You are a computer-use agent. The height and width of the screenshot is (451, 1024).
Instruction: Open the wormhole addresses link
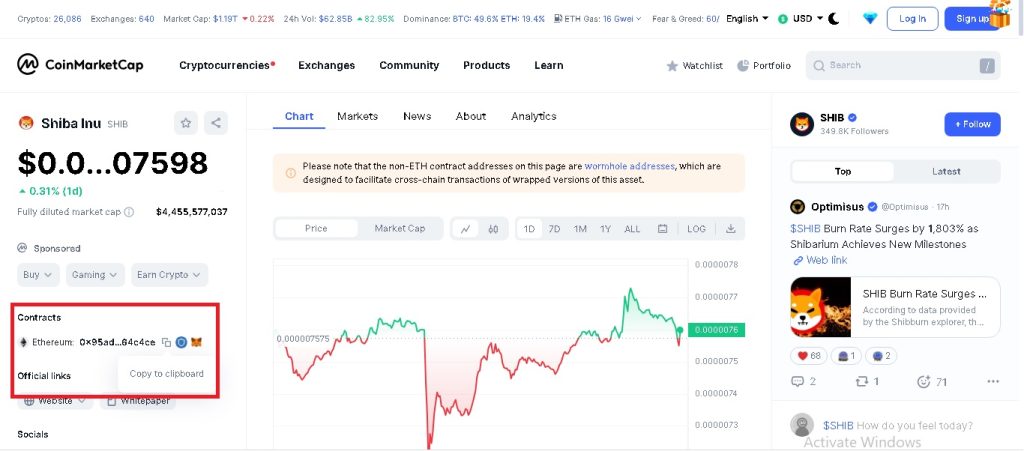point(629,166)
